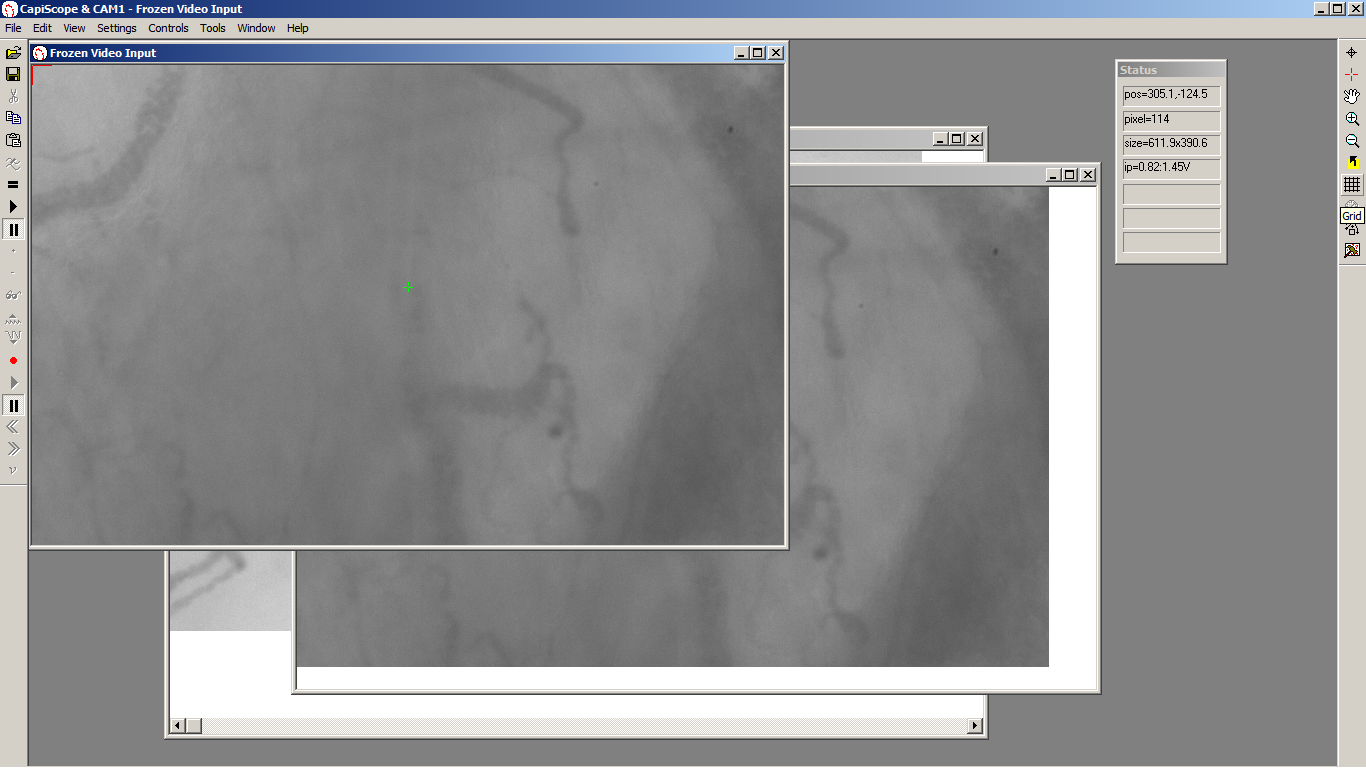Click the Save floppy disk icon
This screenshot has width=1366, height=768.
(13, 74)
